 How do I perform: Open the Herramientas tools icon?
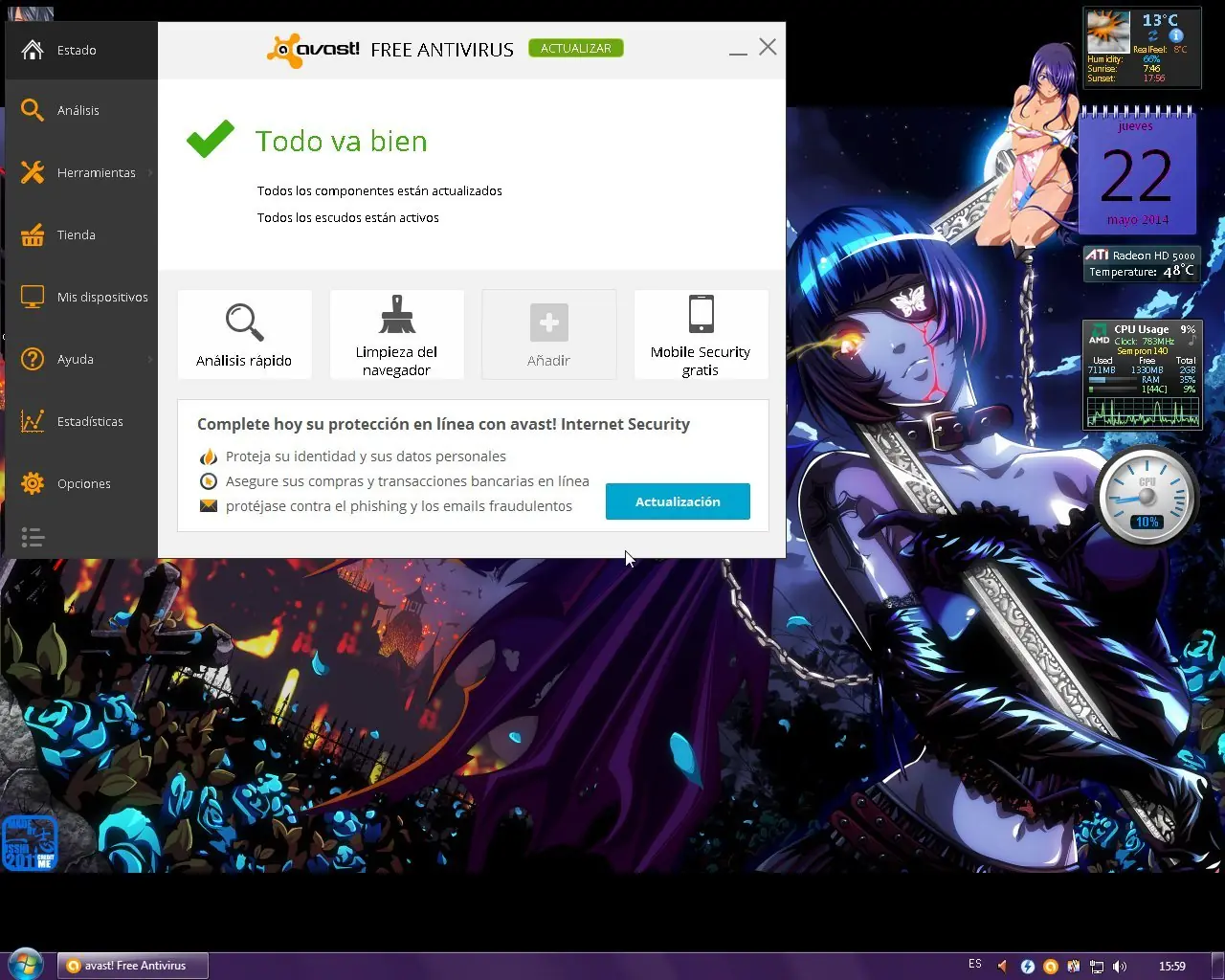(x=33, y=172)
